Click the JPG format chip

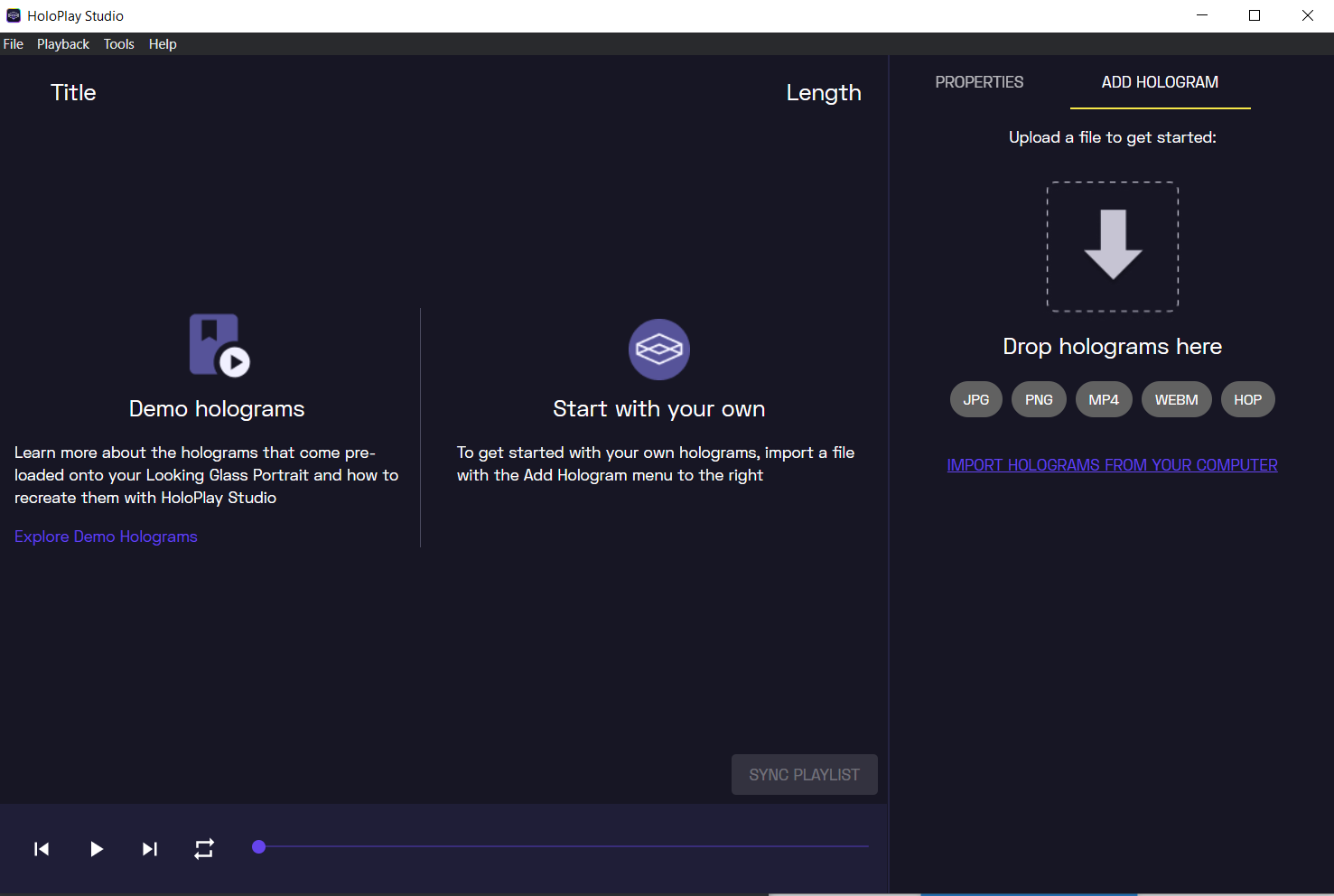[976, 399]
